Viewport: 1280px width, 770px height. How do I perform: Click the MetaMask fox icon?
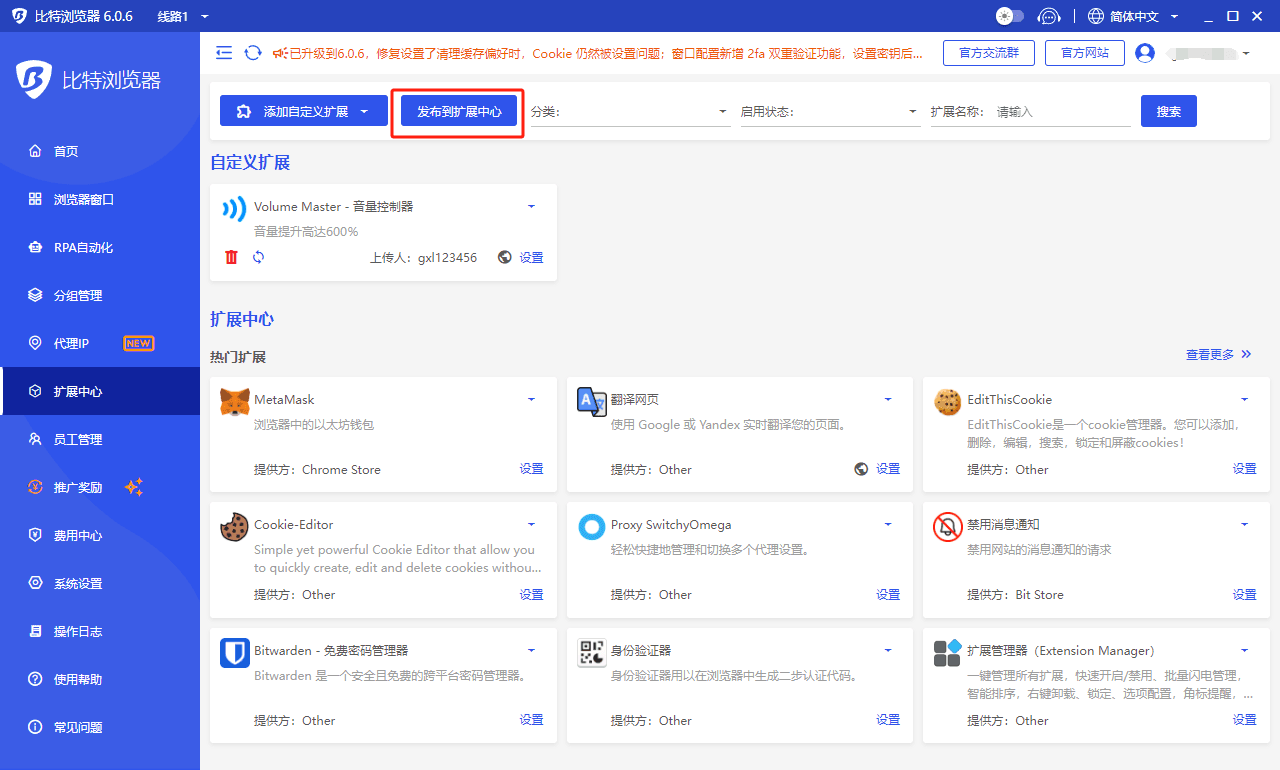(x=235, y=401)
